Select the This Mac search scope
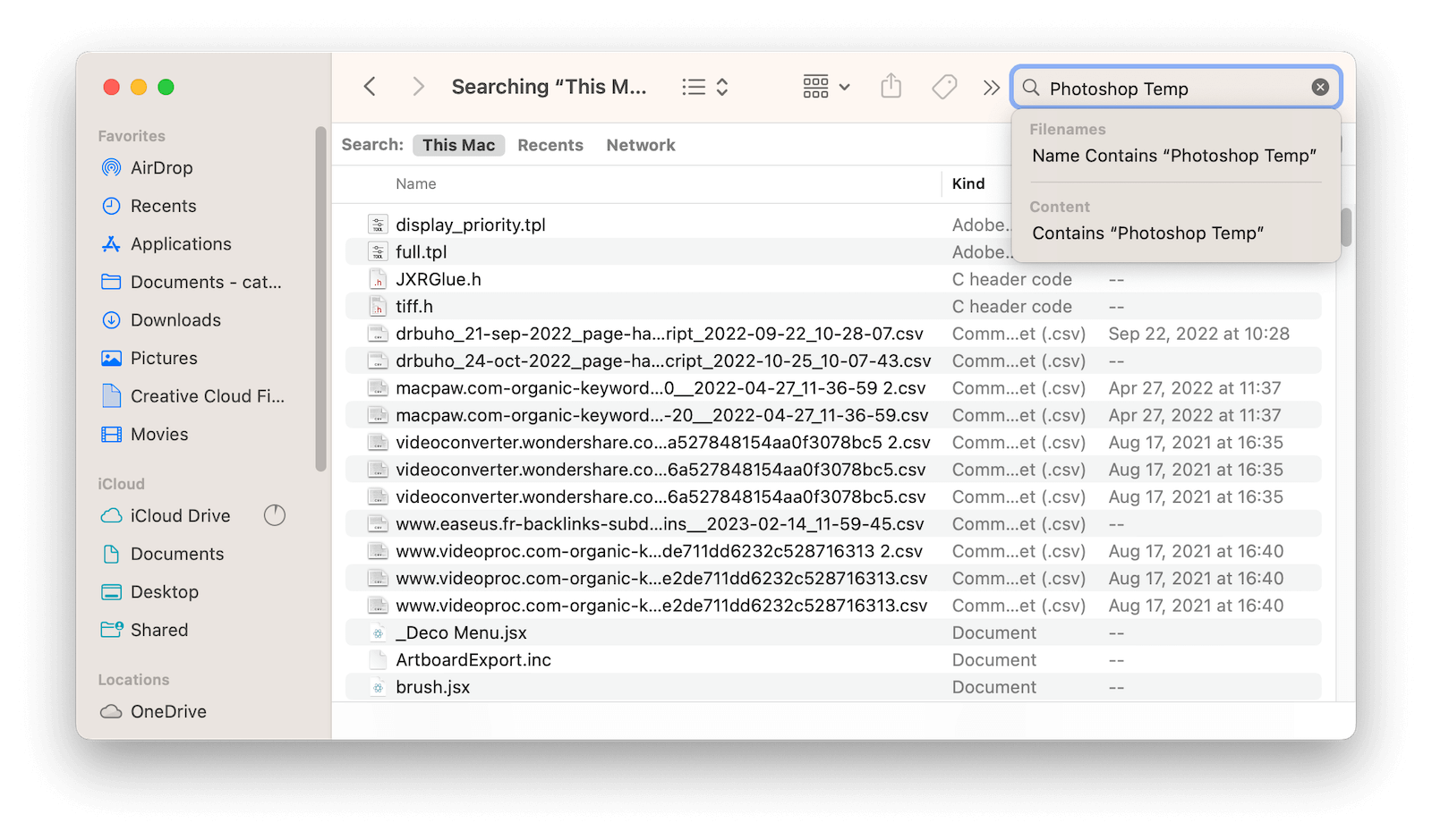This screenshot has width=1432, height=840. click(458, 145)
